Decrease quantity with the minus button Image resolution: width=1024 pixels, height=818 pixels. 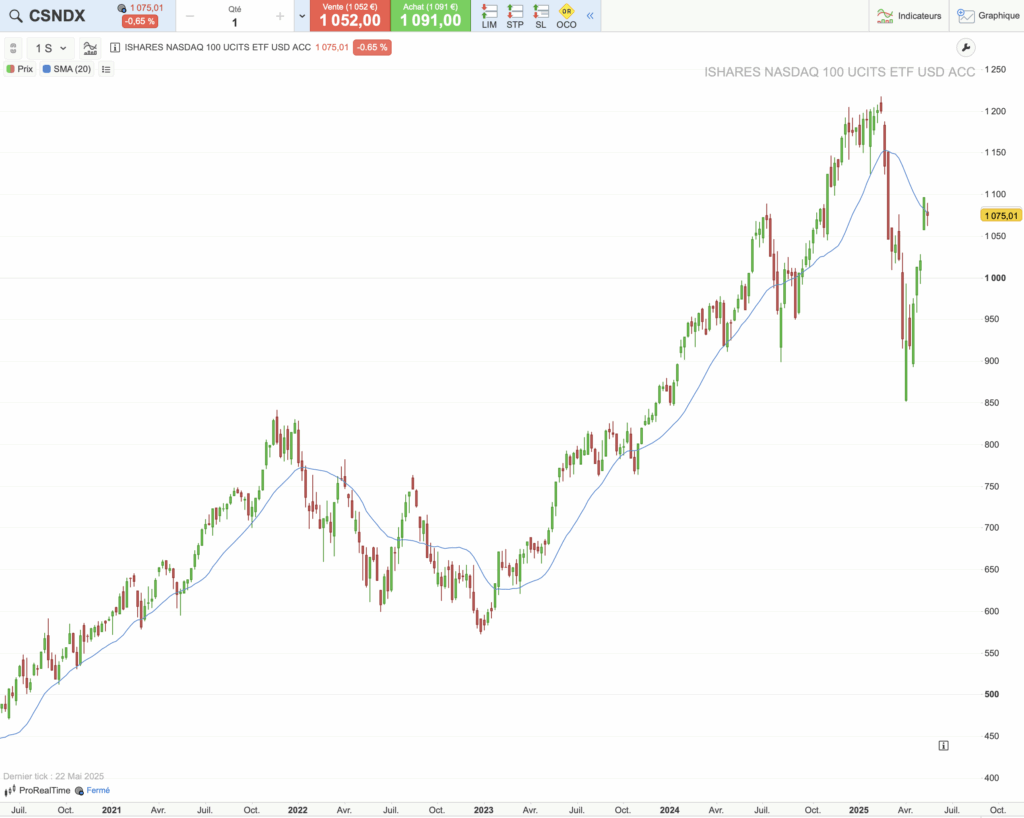(x=190, y=16)
